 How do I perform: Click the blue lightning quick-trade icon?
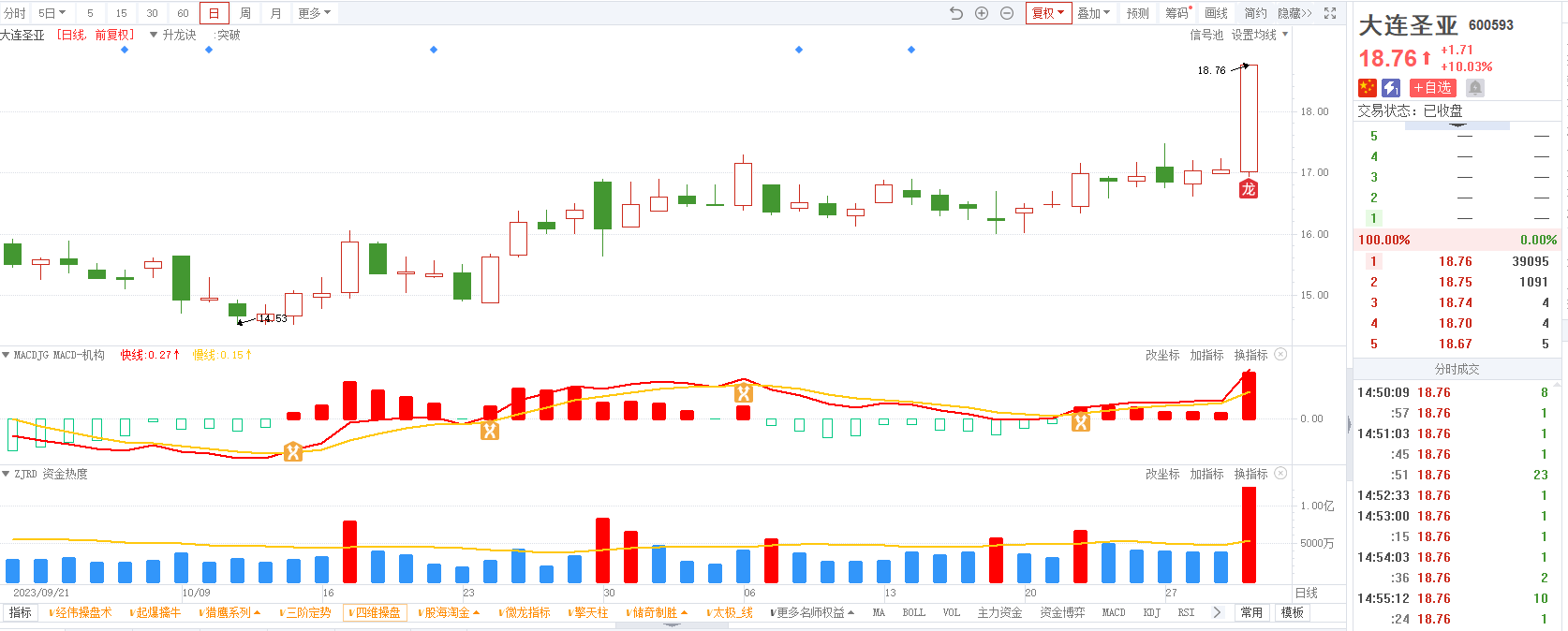point(1391,87)
